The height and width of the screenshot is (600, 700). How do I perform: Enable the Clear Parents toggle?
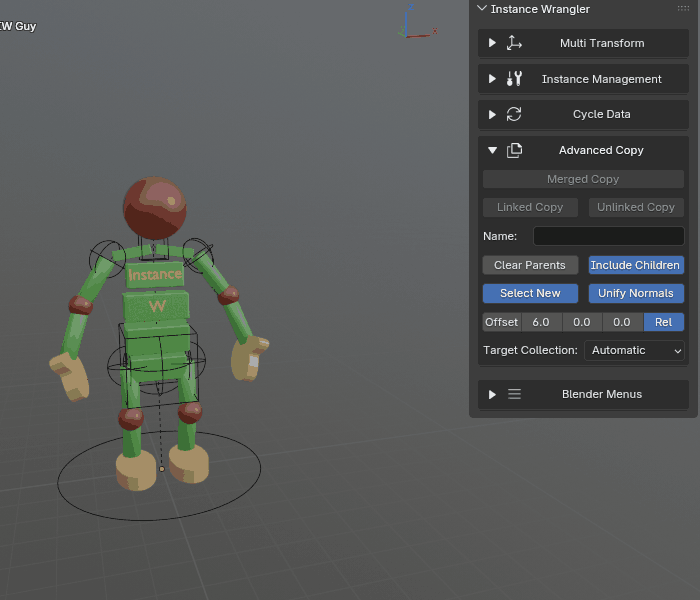pos(530,265)
